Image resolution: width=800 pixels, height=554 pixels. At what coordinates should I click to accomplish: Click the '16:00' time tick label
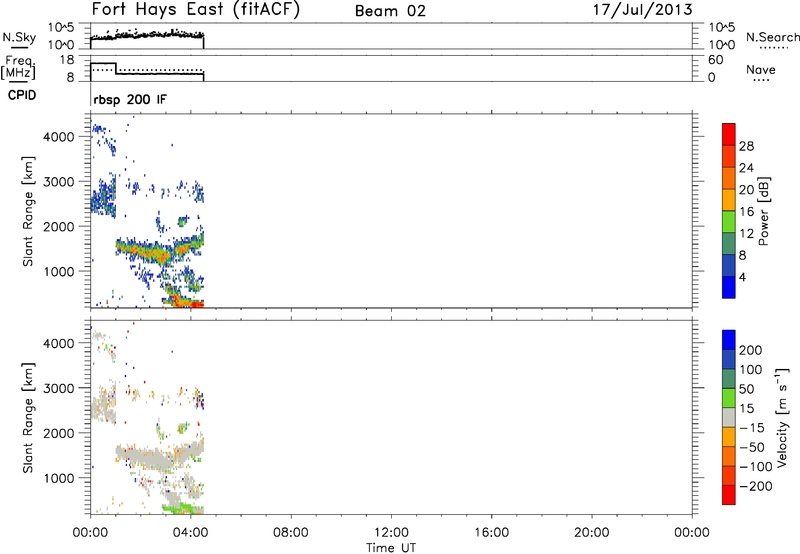coord(491,533)
